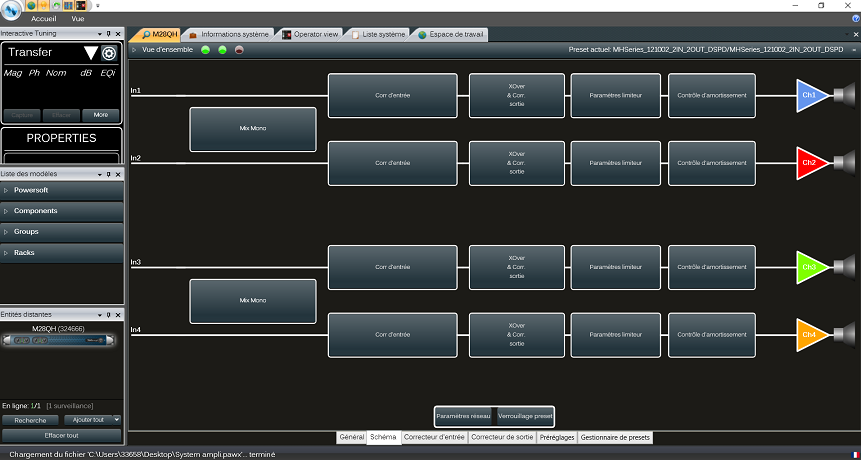Open the Transfer settings gear icon
Image resolution: width=861 pixels, height=460 pixels.
(109, 53)
